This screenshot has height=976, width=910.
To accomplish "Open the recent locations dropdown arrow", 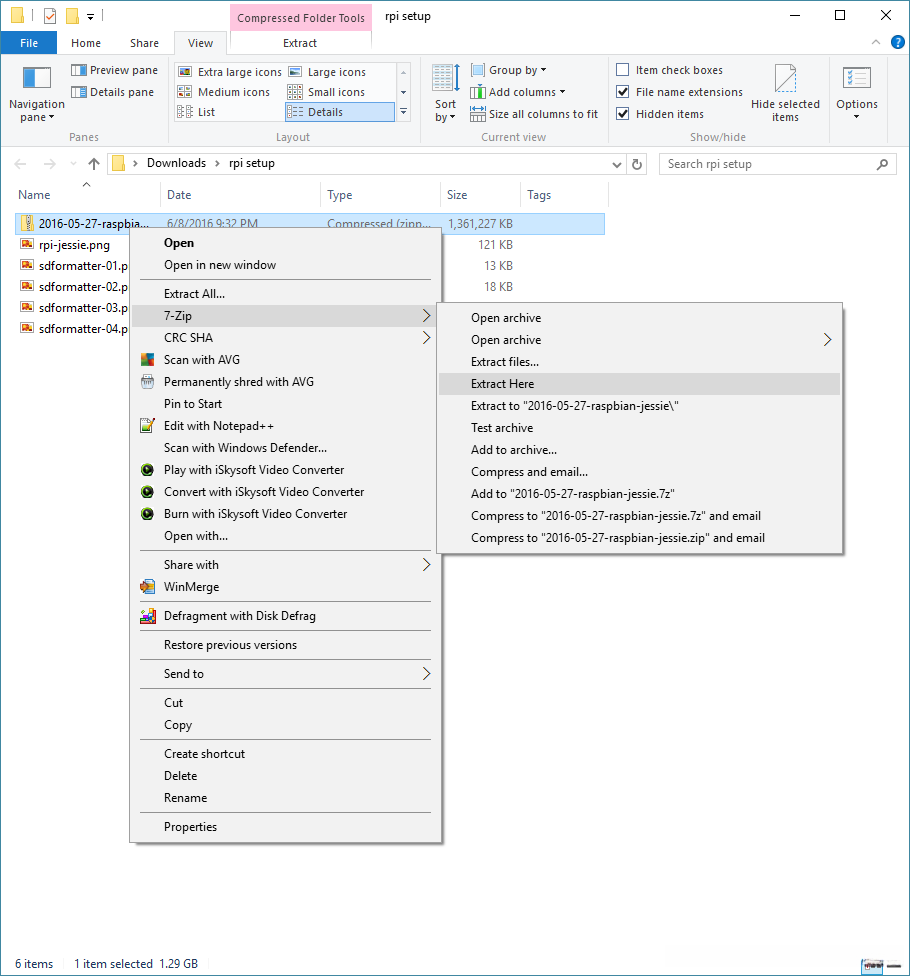I will pyautogui.click(x=73, y=164).
